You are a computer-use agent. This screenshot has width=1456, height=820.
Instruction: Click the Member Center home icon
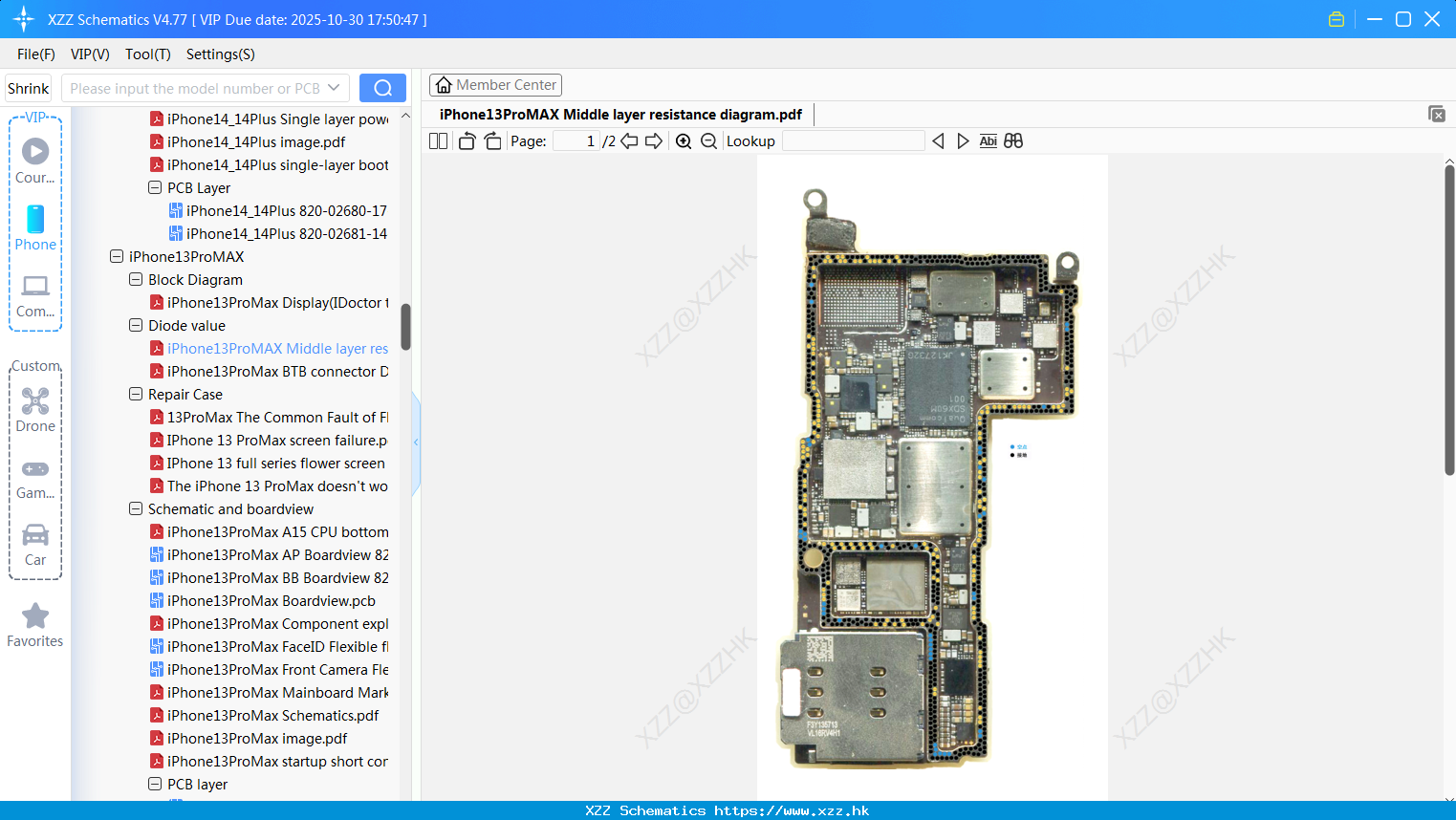pos(444,85)
